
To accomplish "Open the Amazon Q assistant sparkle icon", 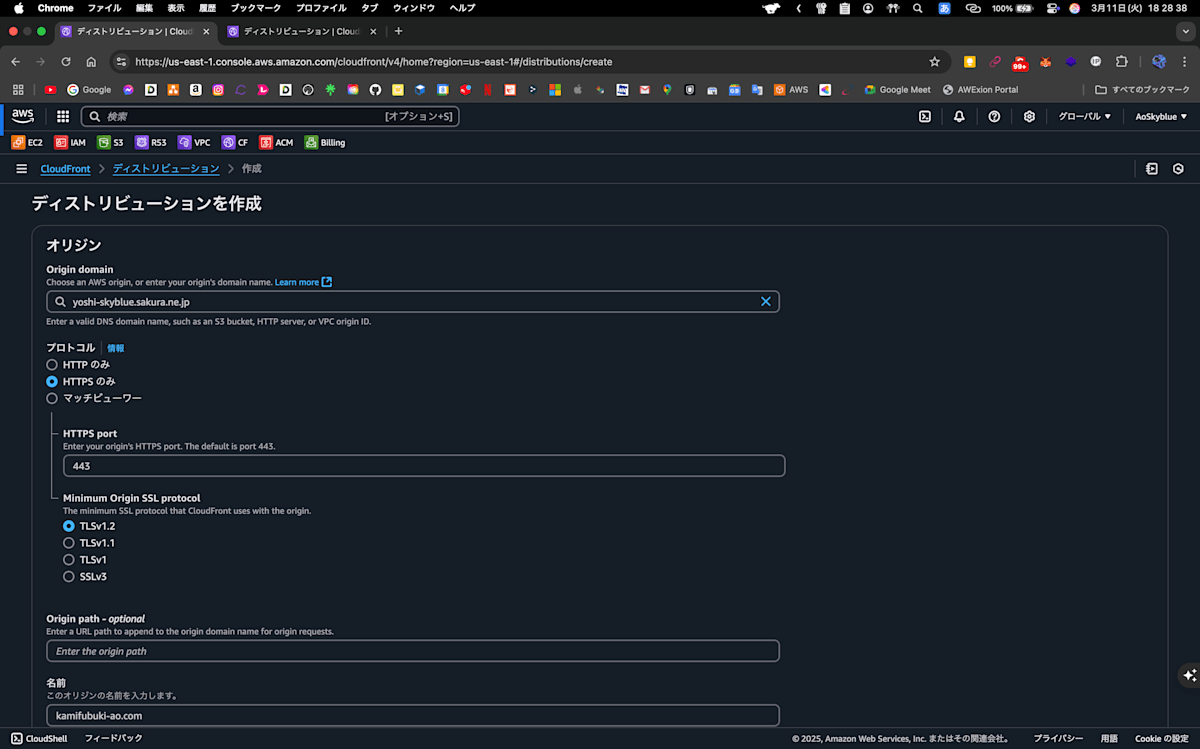I will point(1188,675).
